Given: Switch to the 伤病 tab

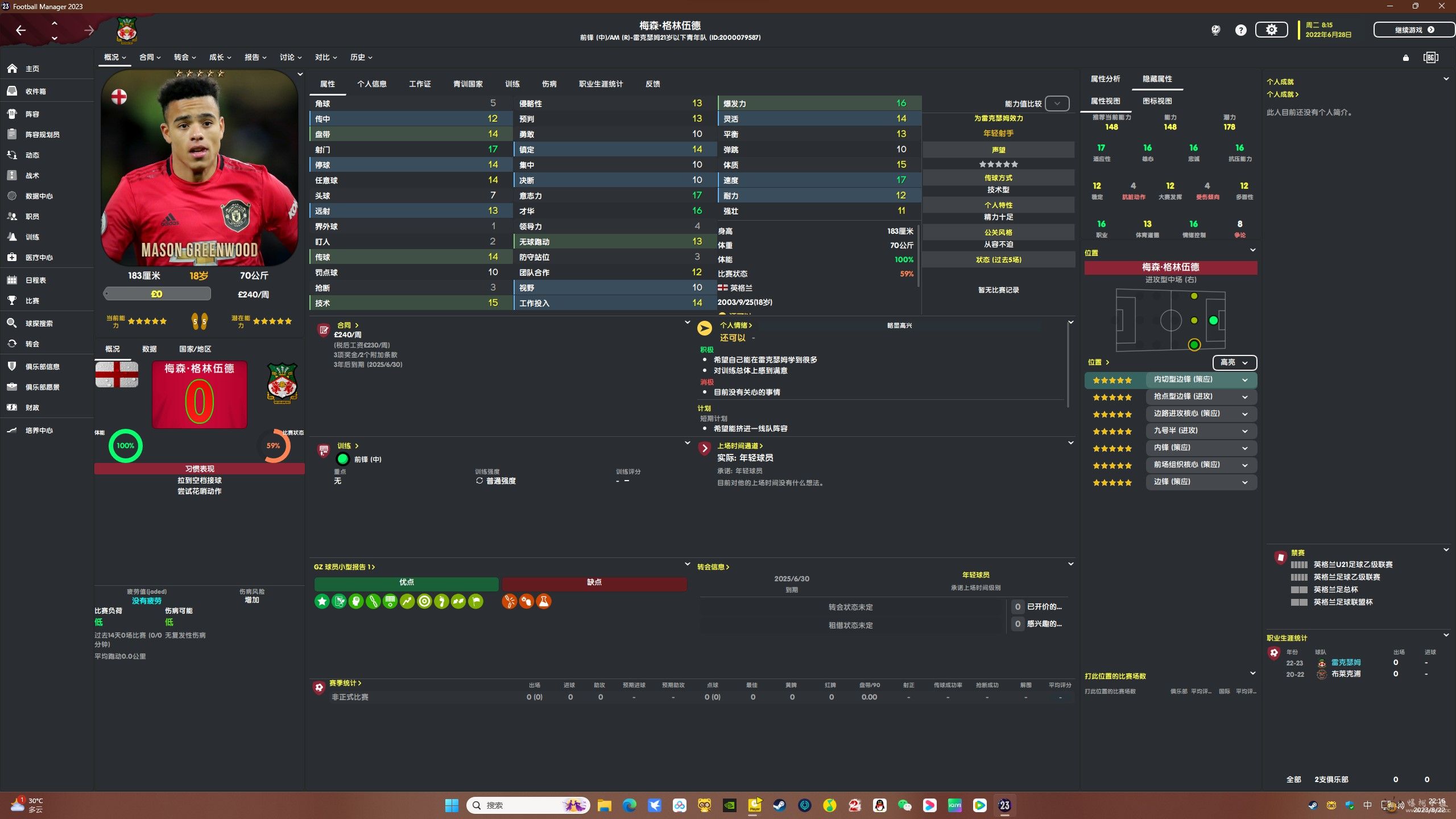Looking at the screenshot, I should pyautogui.click(x=549, y=84).
